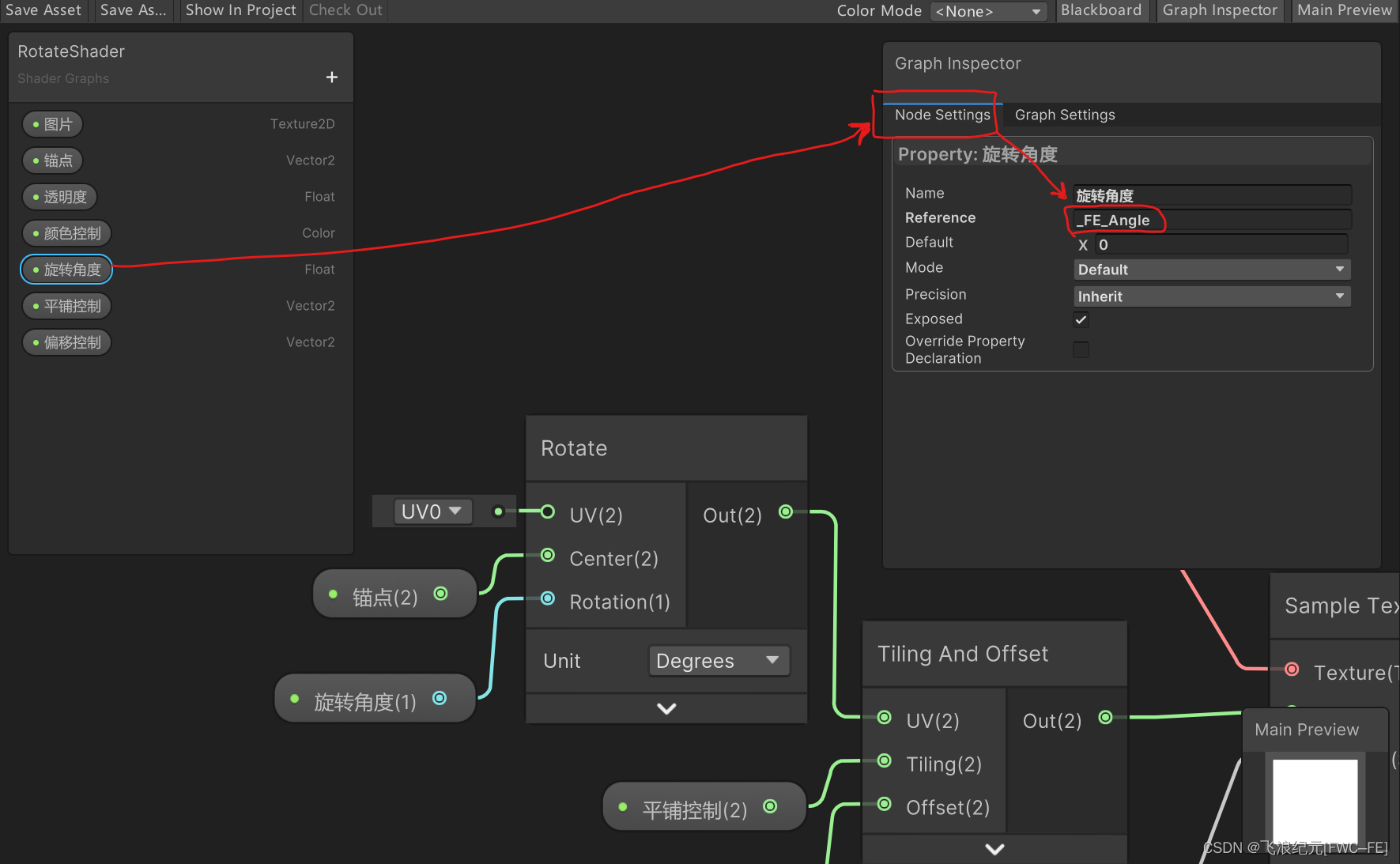Select the 透明度 Float property pill

click(x=59, y=197)
